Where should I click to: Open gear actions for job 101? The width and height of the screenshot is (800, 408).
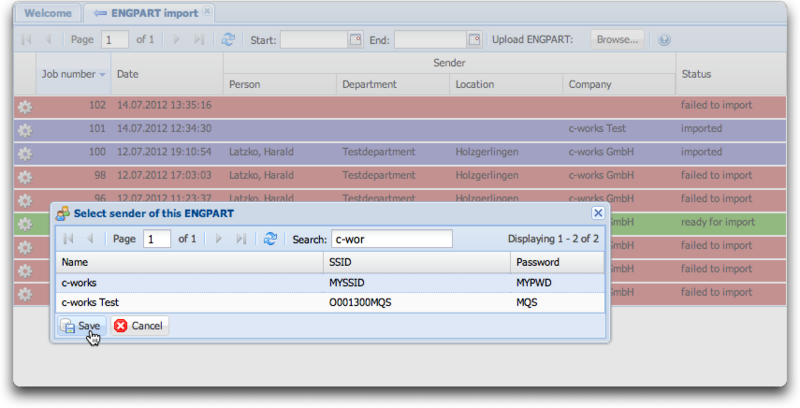pyautogui.click(x=25, y=129)
